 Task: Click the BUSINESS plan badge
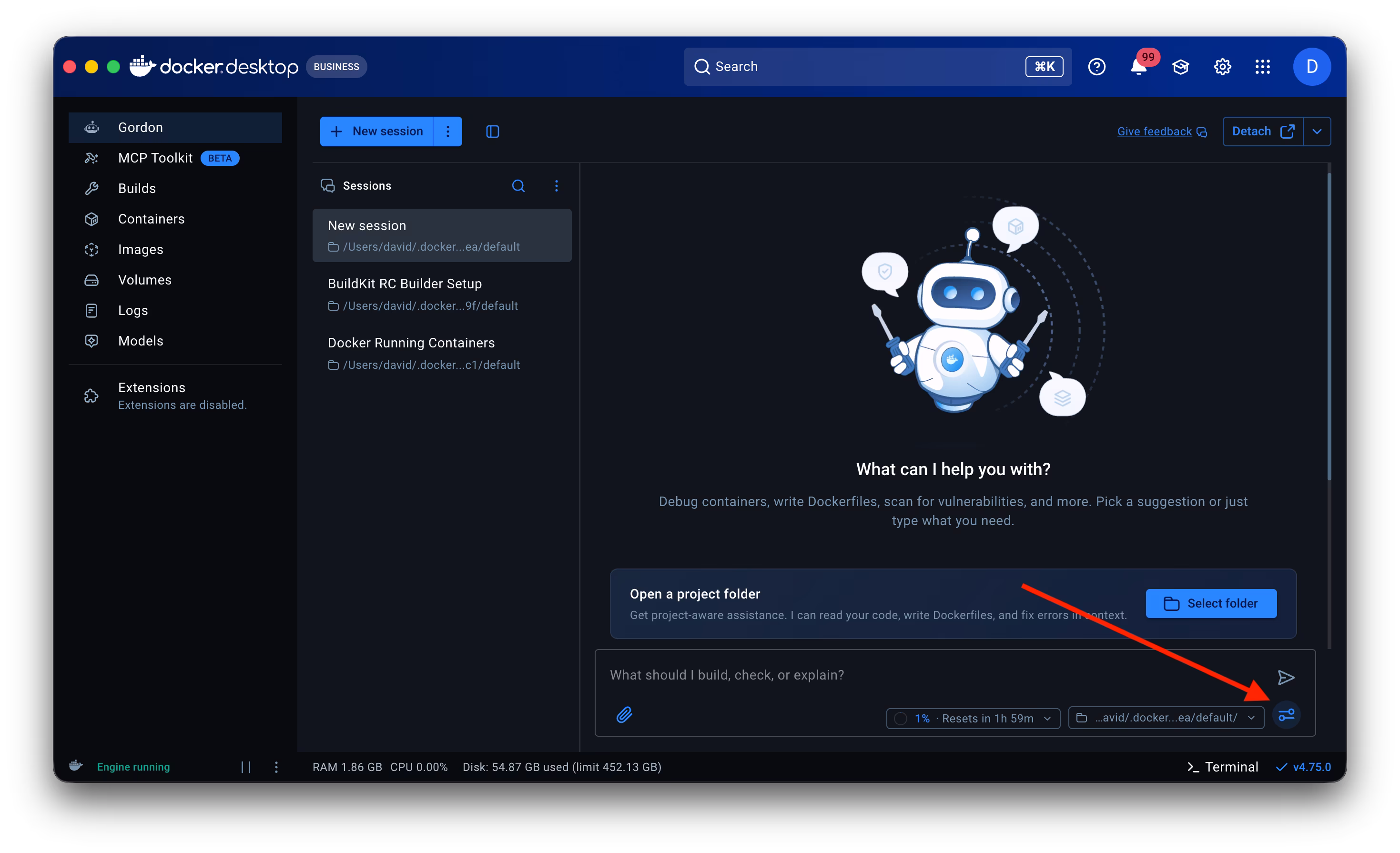point(336,67)
